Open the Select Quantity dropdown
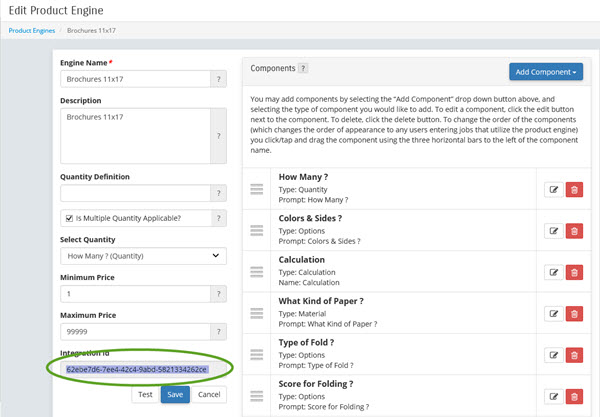600x417 pixels. tap(143, 256)
